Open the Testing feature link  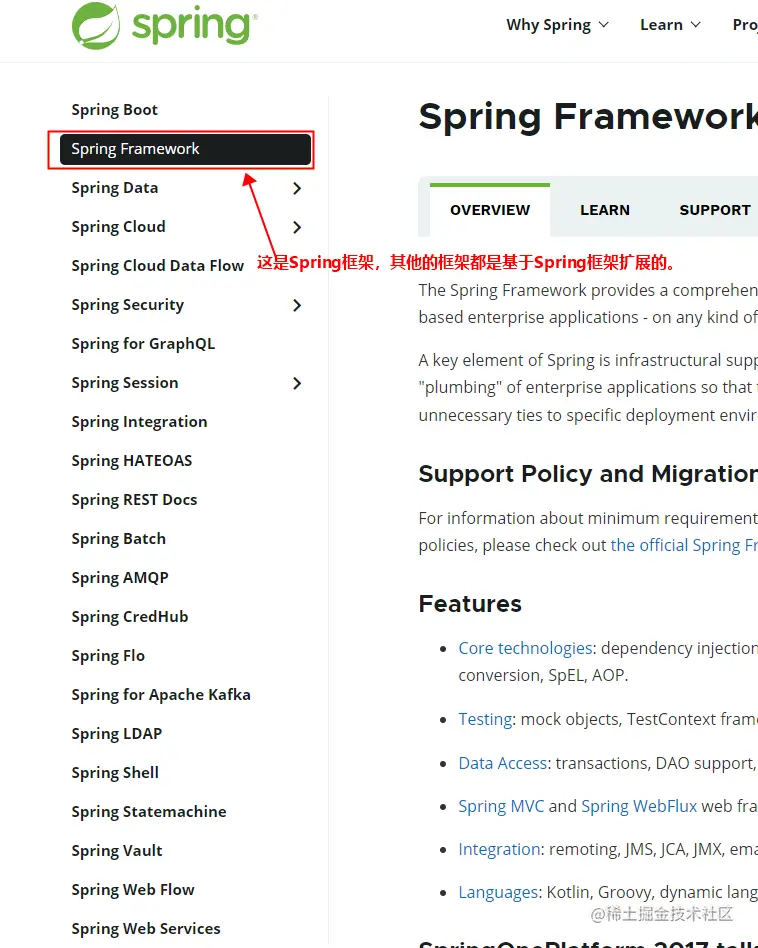(x=485, y=719)
